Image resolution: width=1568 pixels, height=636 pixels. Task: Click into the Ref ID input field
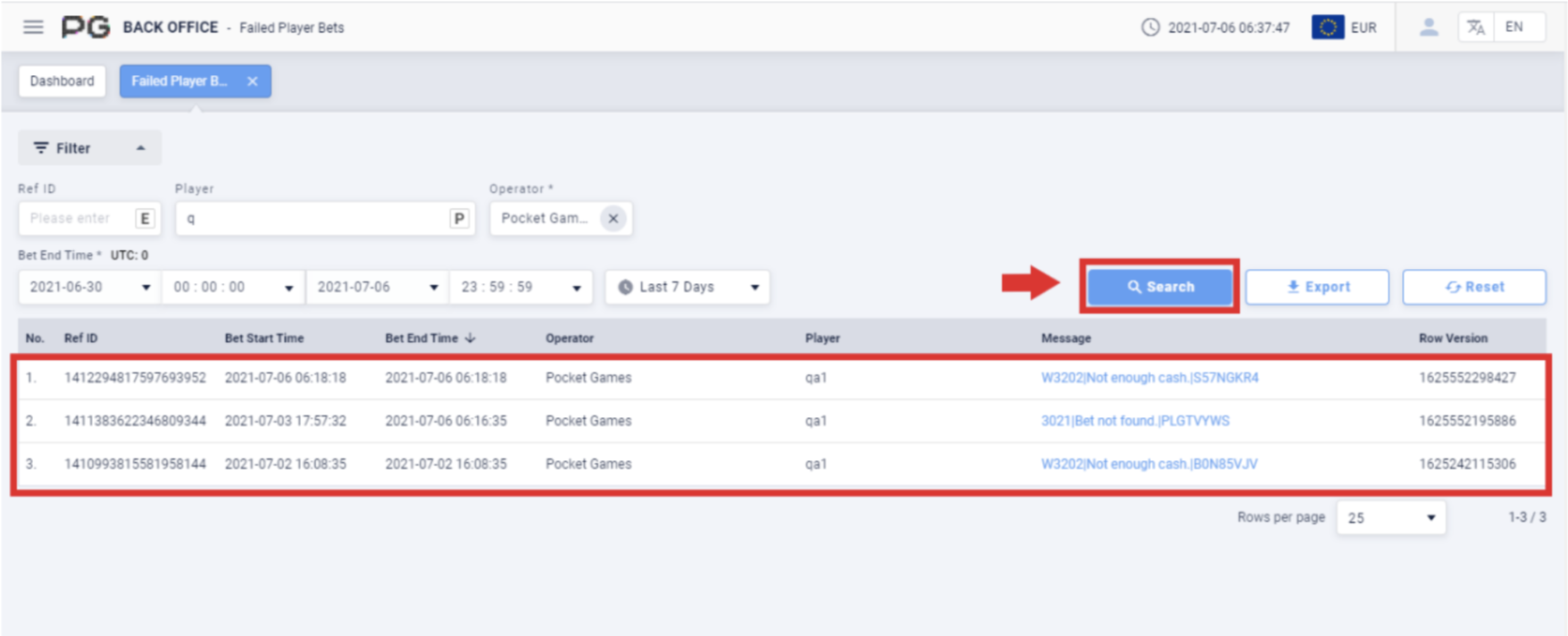[x=77, y=219]
